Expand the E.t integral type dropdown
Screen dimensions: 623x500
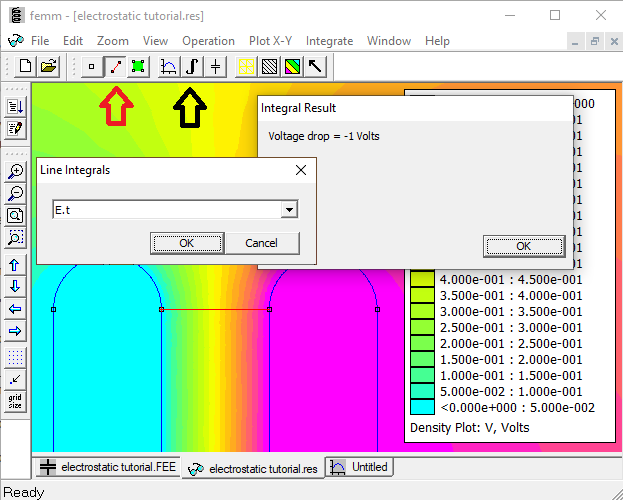tap(289, 210)
